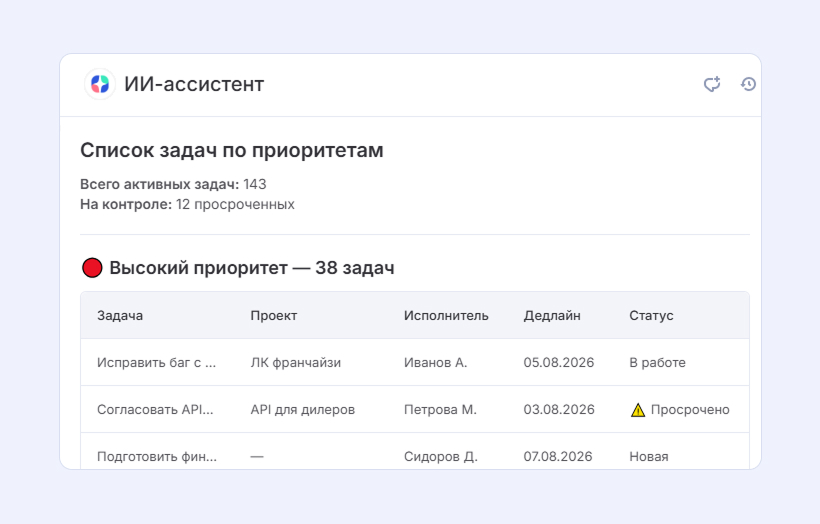Click the 'Просрочено' status text
Screen dimensions: 820x524
[x=690, y=409]
